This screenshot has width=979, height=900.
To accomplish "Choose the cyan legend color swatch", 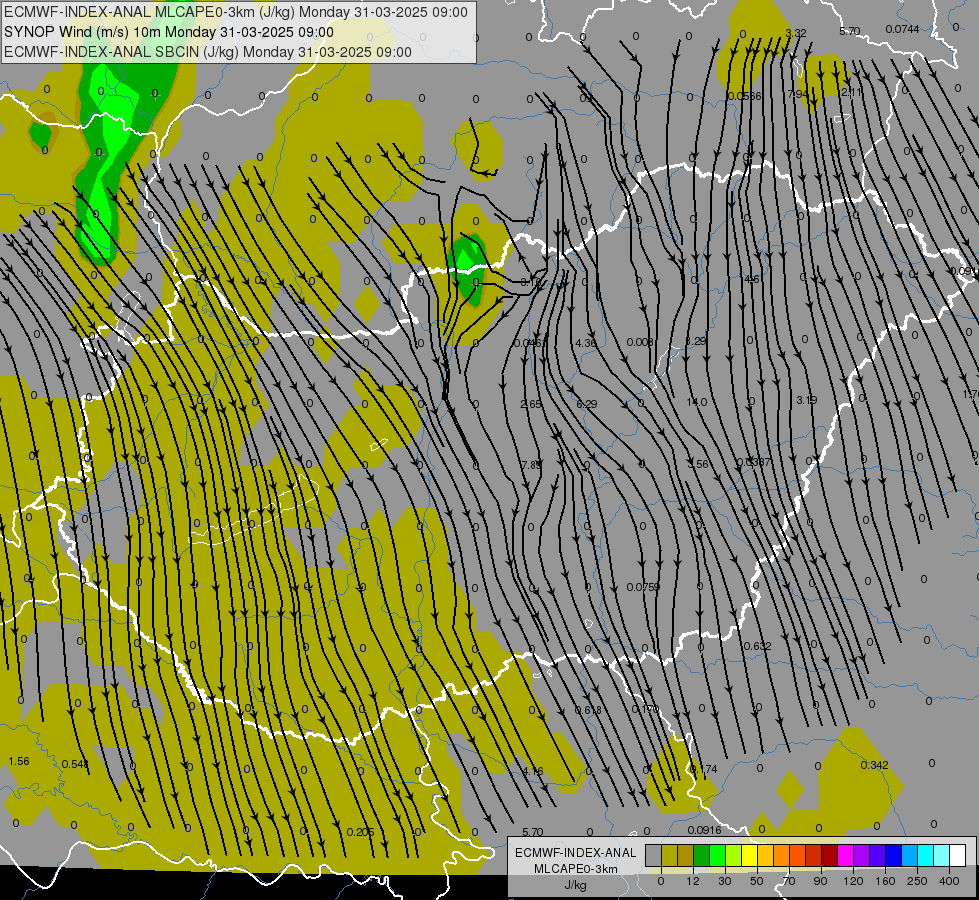I will (925, 855).
